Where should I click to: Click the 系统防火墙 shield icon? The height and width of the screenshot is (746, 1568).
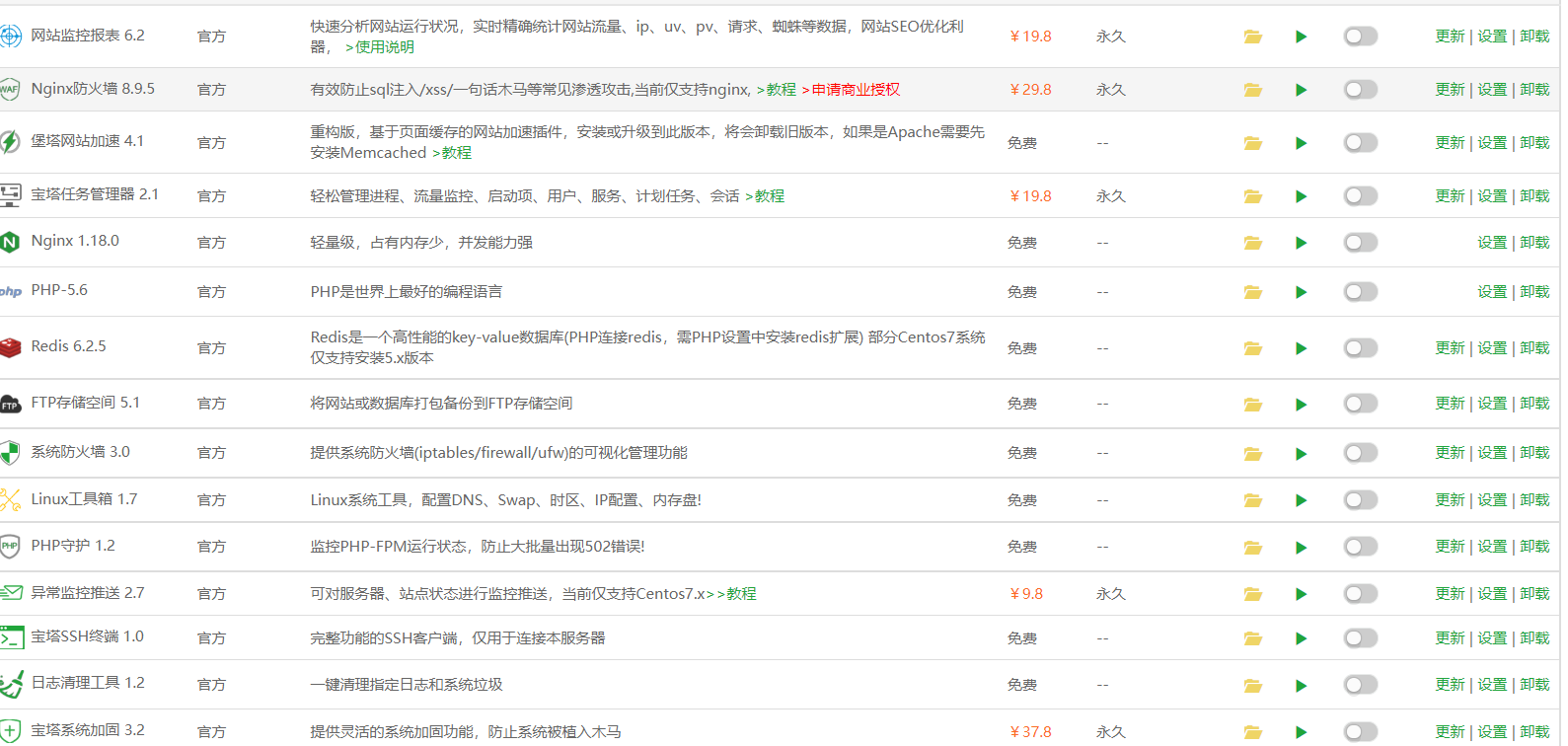point(10,453)
